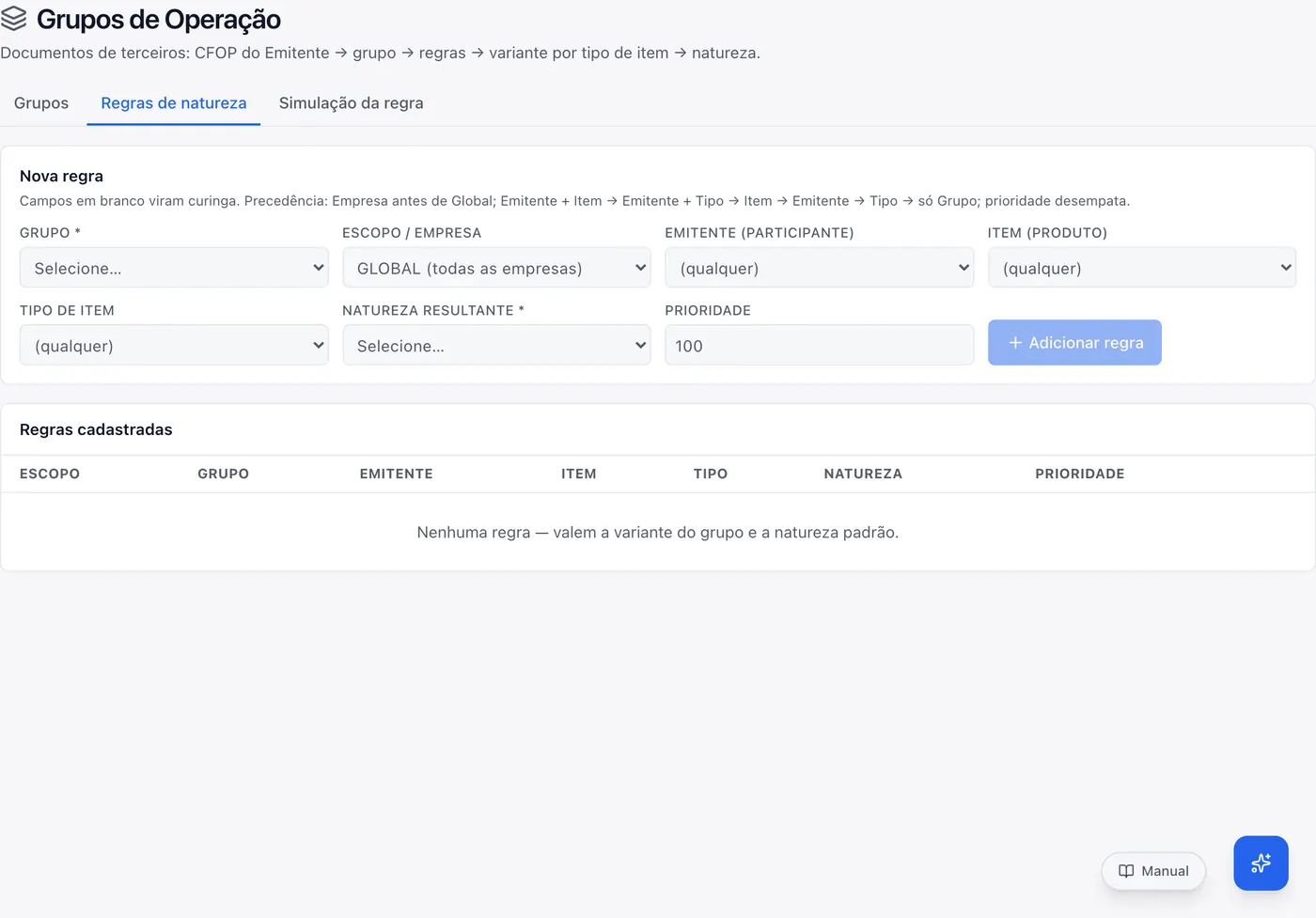Open the Emitente (Participante) dropdown
Image resolution: width=1316 pixels, height=918 pixels.
coord(820,268)
